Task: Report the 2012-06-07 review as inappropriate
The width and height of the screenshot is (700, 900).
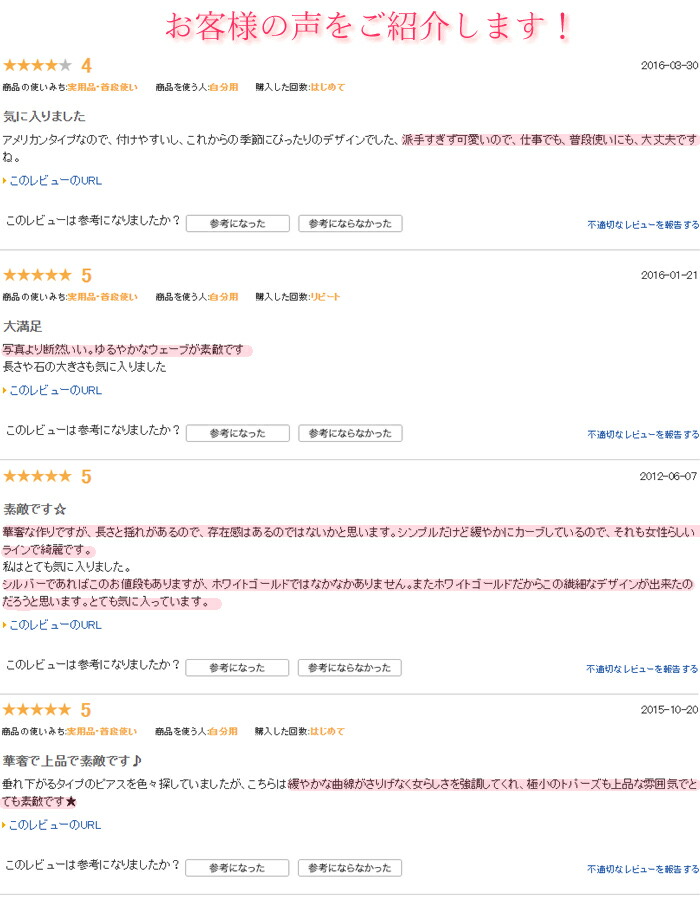Action: tap(642, 669)
